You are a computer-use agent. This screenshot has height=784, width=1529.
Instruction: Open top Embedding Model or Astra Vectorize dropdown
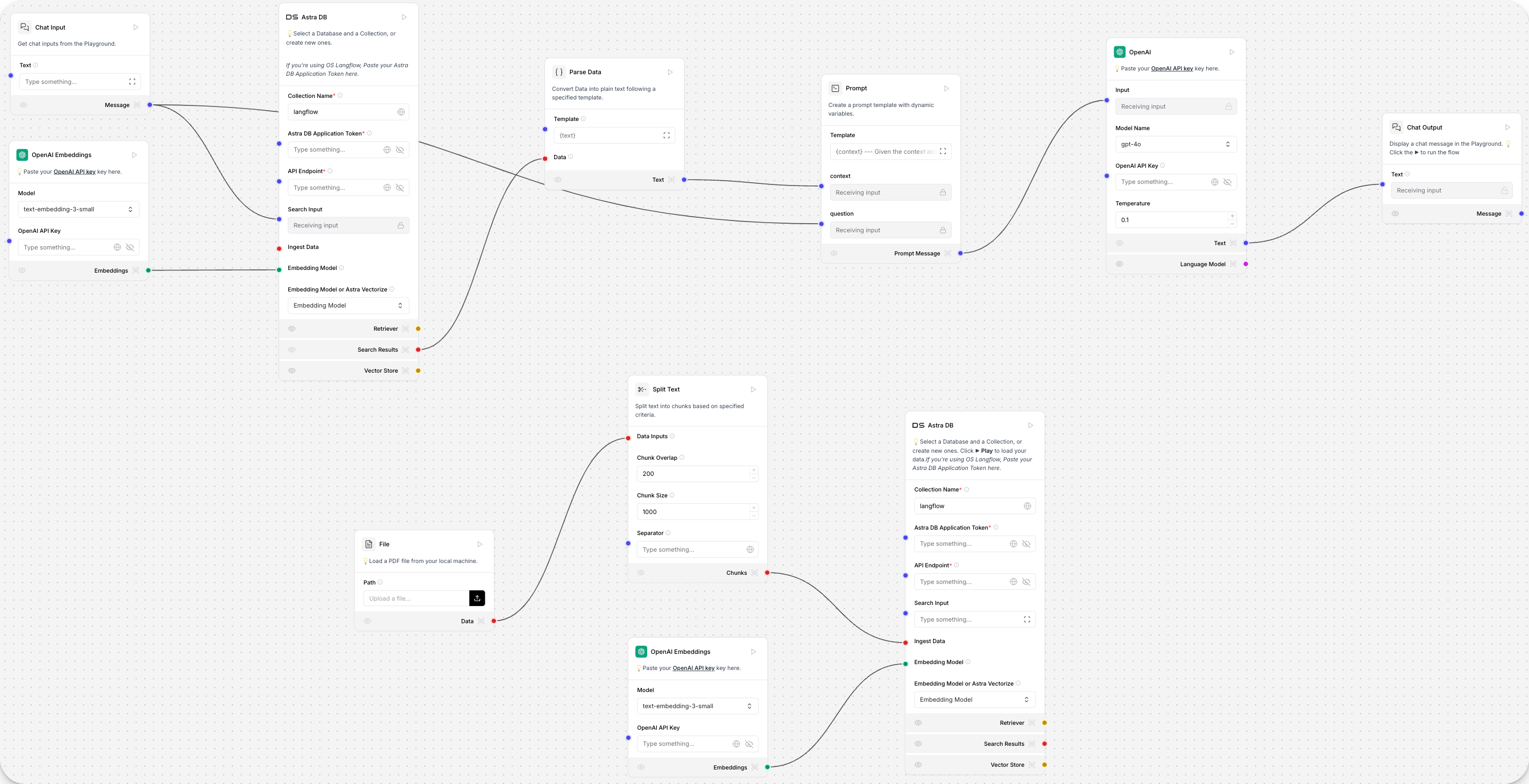point(349,306)
